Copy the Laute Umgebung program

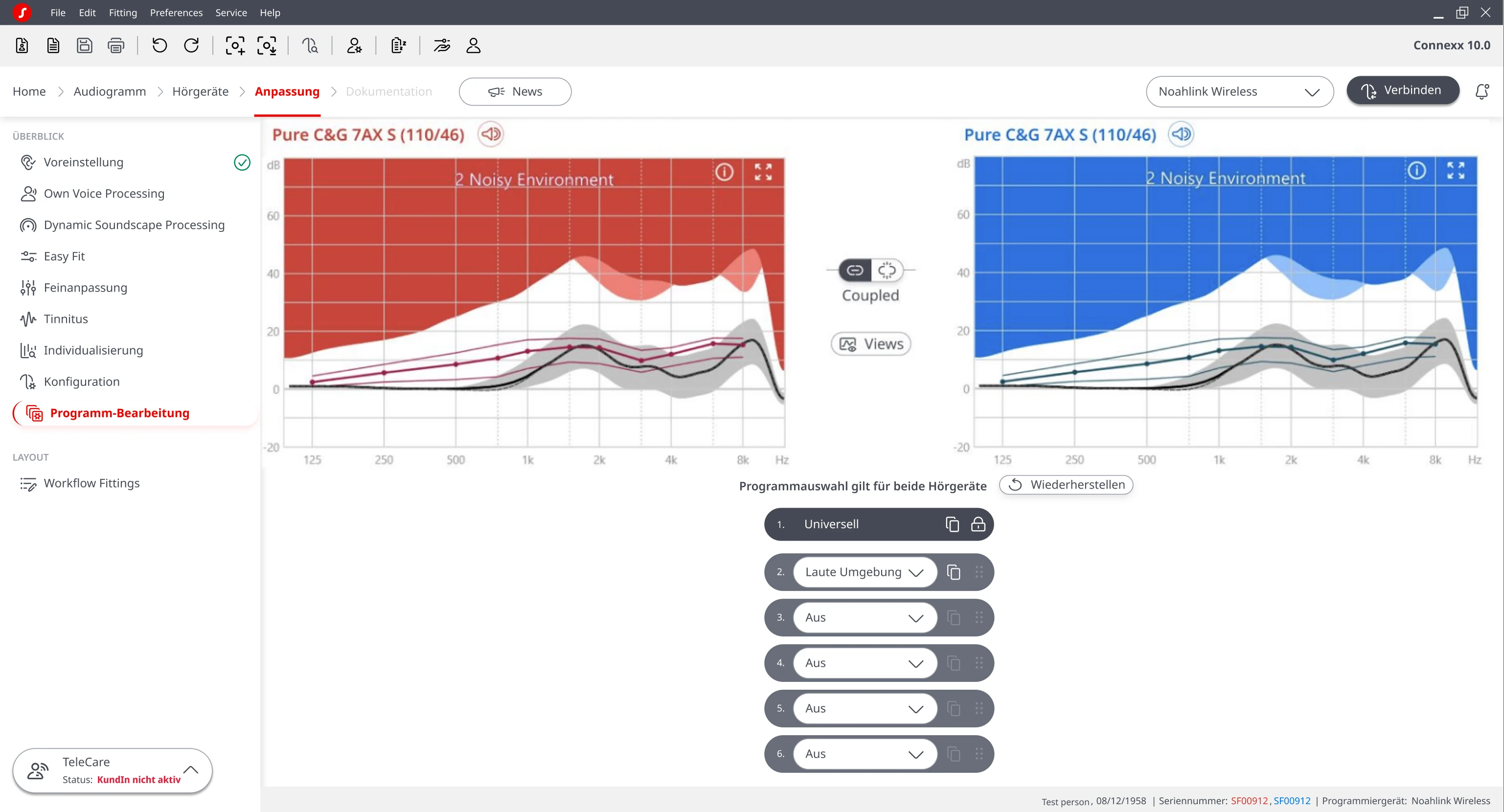(x=954, y=572)
